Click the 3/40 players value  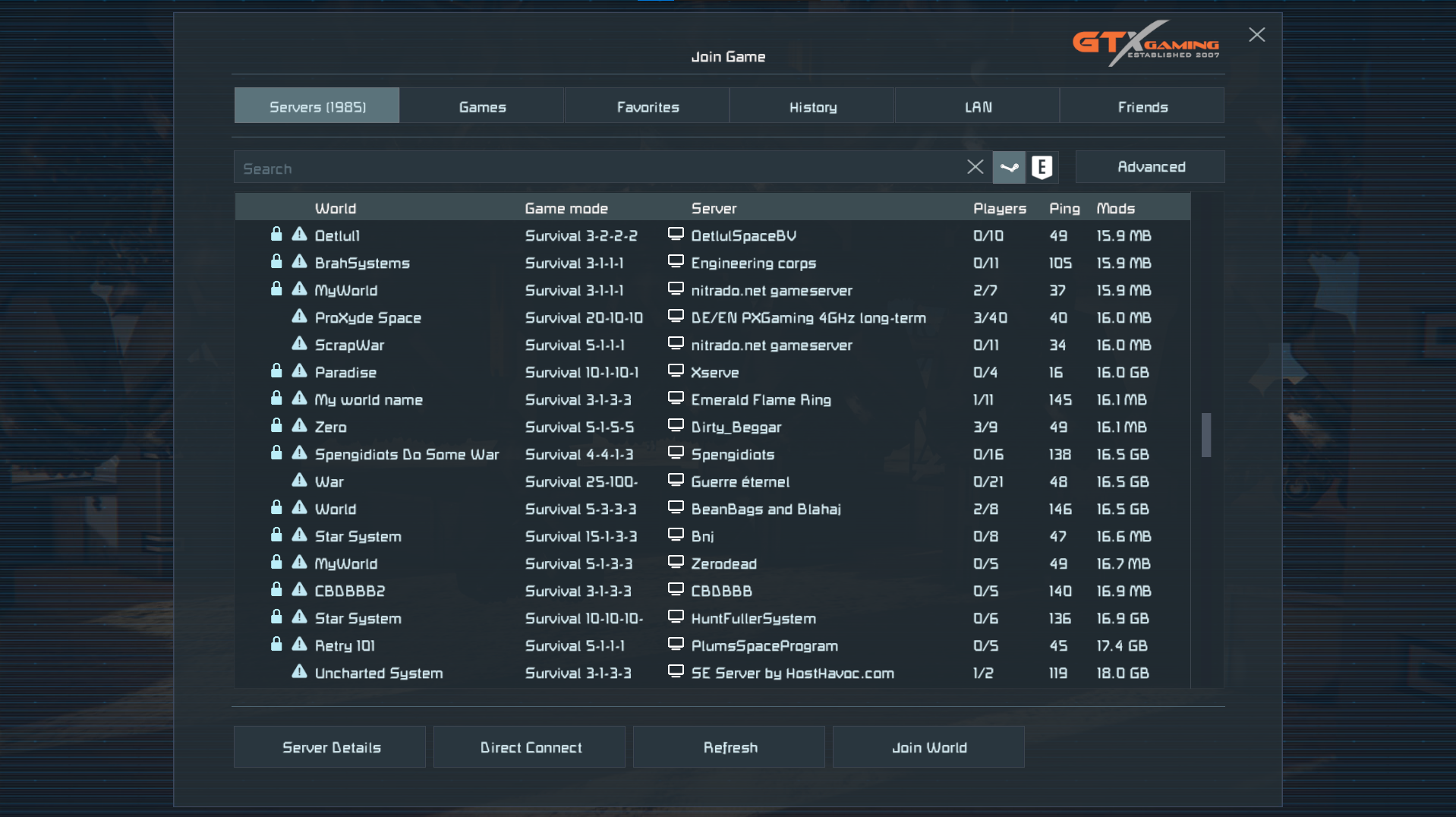click(990, 317)
